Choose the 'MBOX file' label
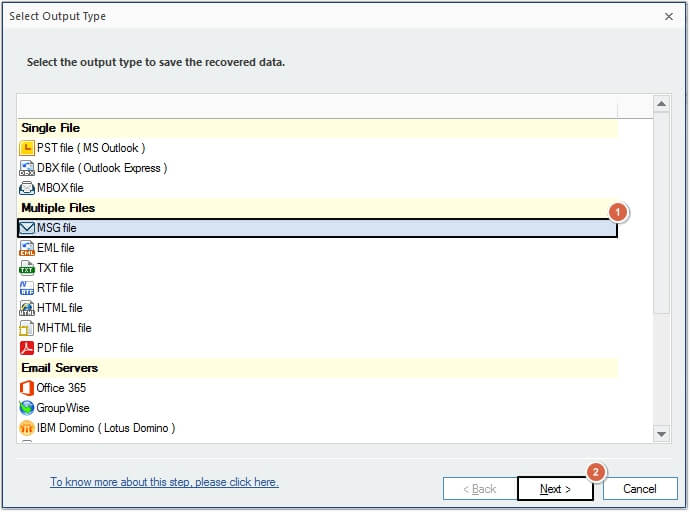 (60, 188)
